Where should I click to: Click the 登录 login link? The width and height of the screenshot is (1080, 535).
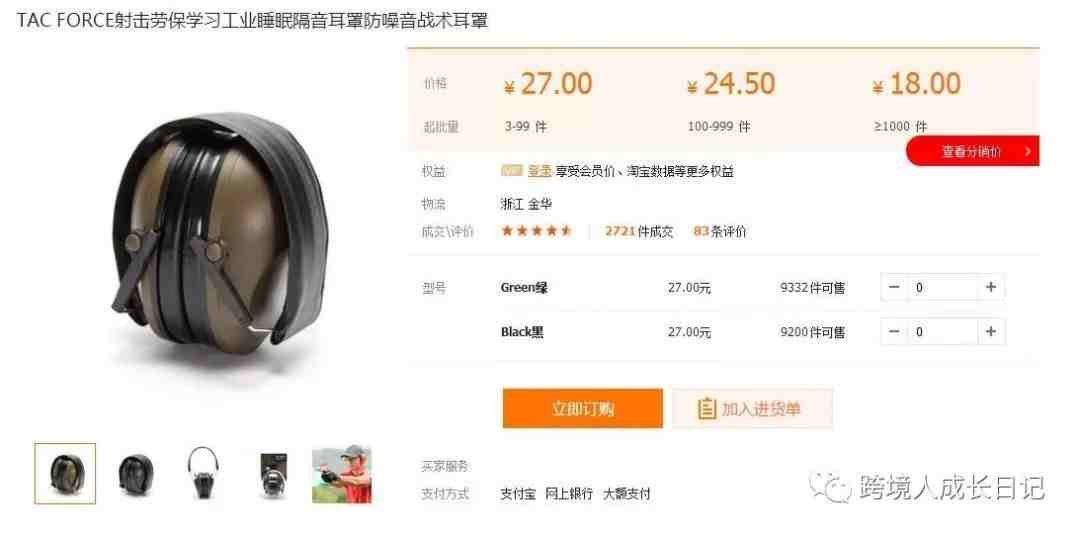click(539, 171)
